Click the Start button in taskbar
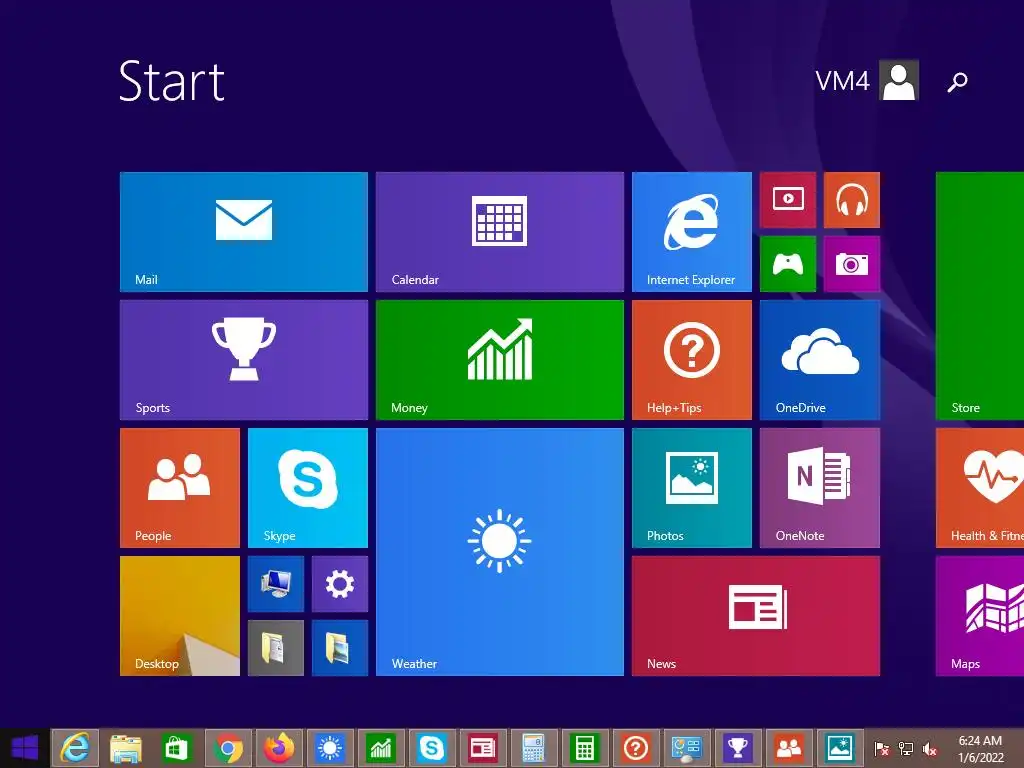The width and height of the screenshot is (1024, 768). tap(25, 748)
